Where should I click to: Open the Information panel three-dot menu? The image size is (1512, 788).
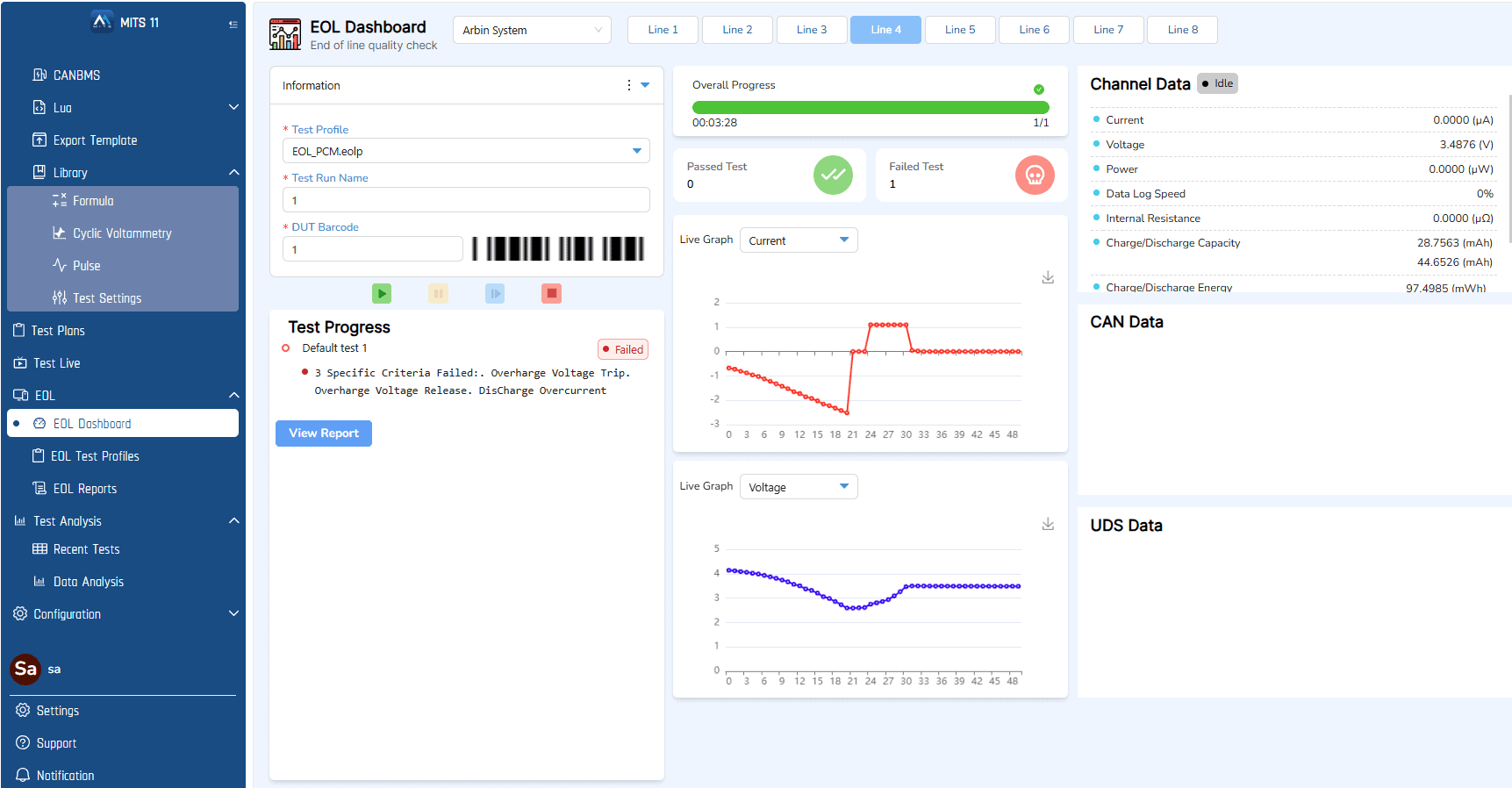pyautogui.click(x=628, y=85)
